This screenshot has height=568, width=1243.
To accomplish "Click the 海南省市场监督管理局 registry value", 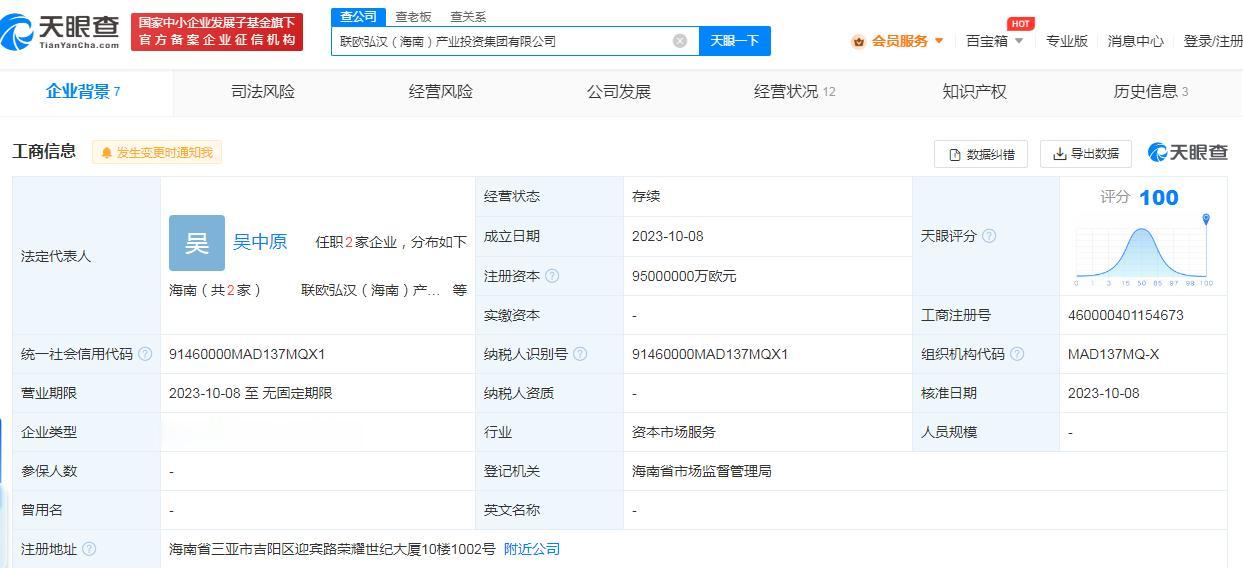I will (x=702, y=471).
